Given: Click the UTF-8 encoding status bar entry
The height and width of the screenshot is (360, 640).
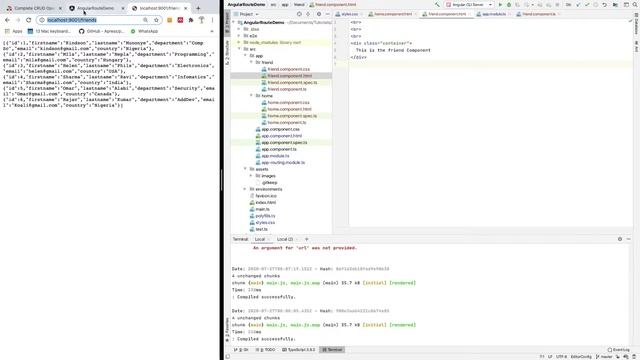Looking at the screenshot, I should click(561, 357).
